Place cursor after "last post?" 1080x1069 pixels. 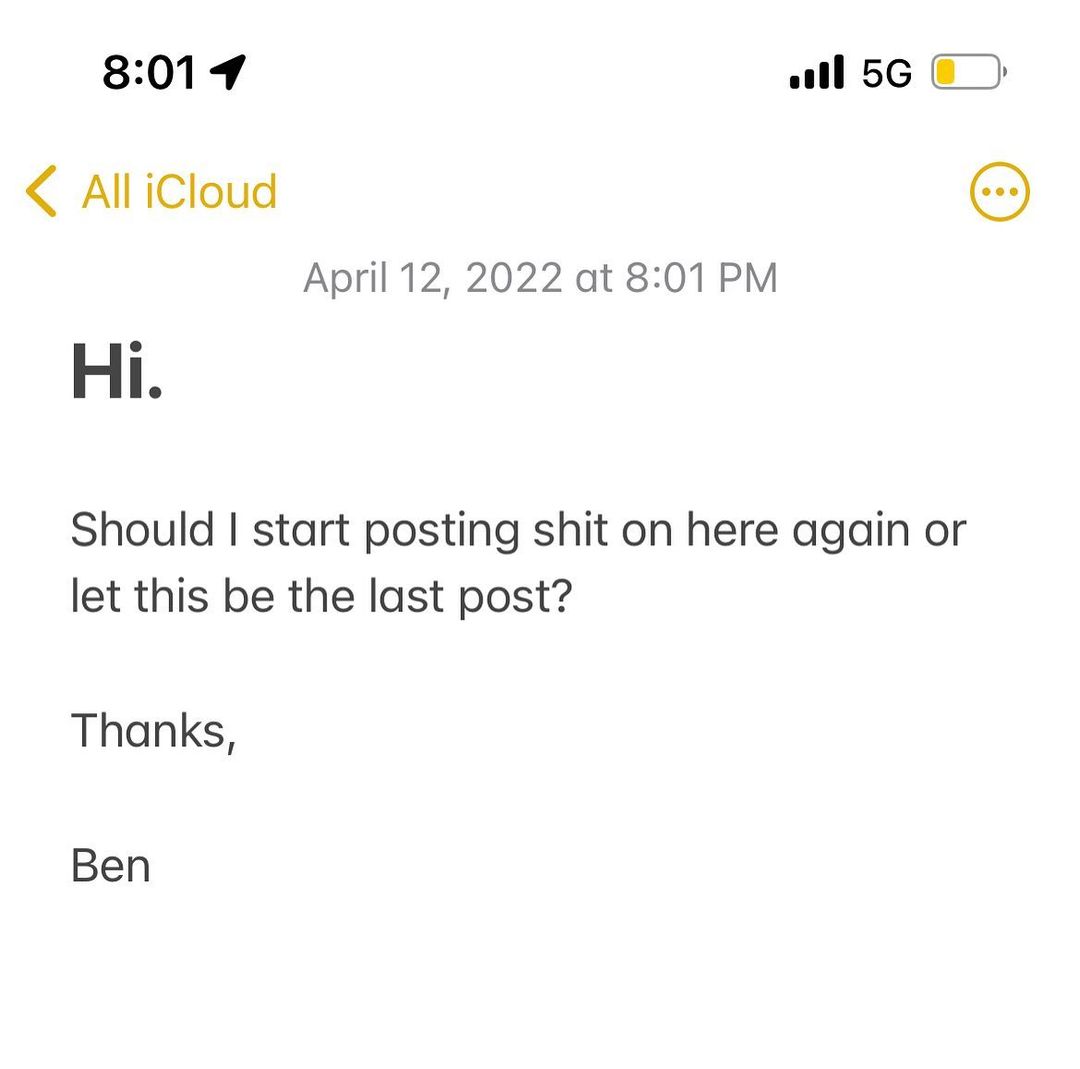pyautogui.click(x=572, y=597)
